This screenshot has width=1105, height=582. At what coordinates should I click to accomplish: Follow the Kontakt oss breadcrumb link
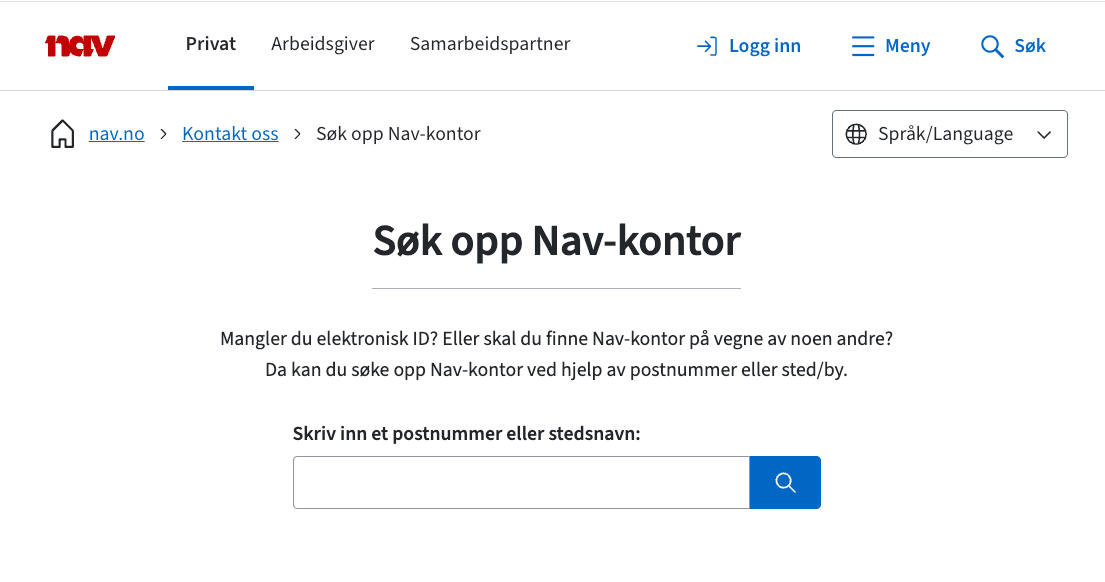point(230,133)
